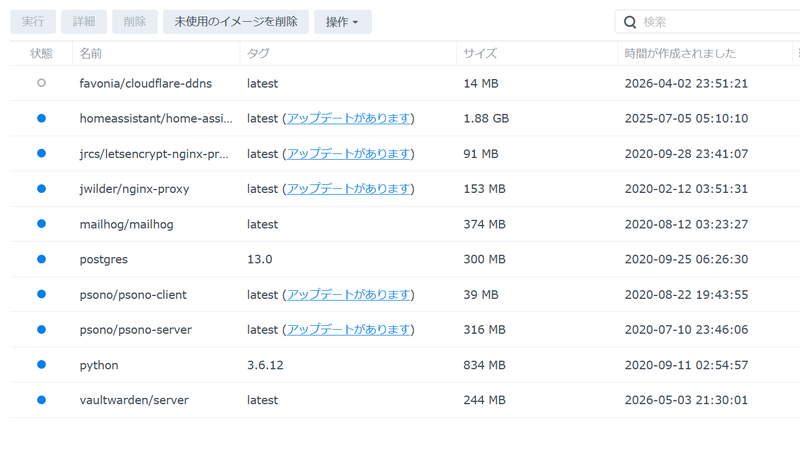Image resolution: width=800 pixels, height=454 pixels.
Task: Click the 削除 button
Action: [x=135, y=22]
